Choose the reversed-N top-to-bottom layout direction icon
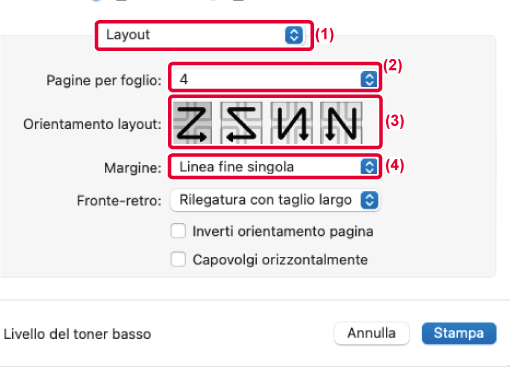 (291, 123)
